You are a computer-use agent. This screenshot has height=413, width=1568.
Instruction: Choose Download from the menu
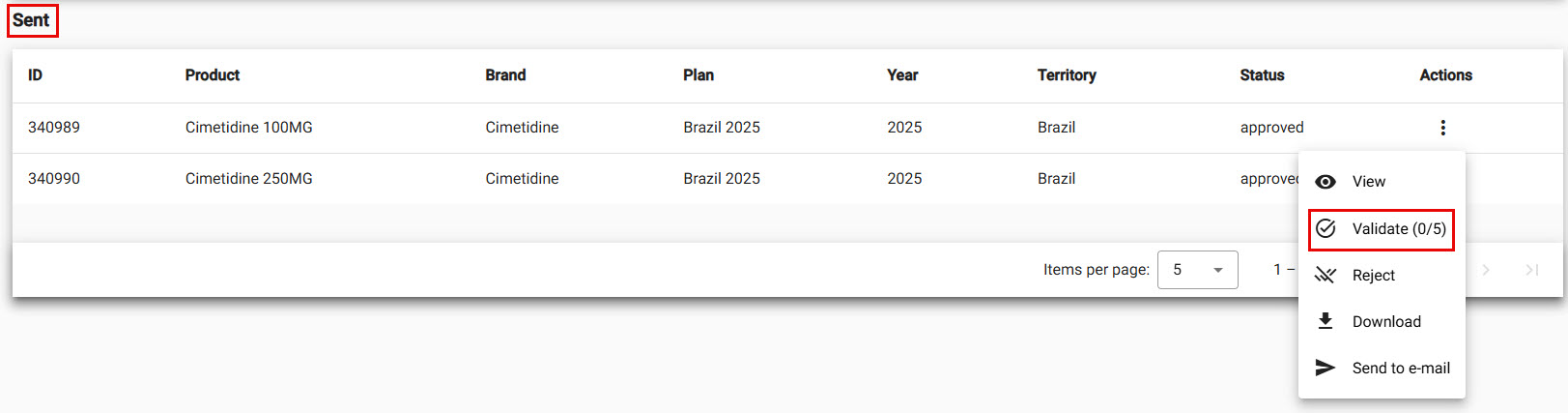click(1385, 322)
